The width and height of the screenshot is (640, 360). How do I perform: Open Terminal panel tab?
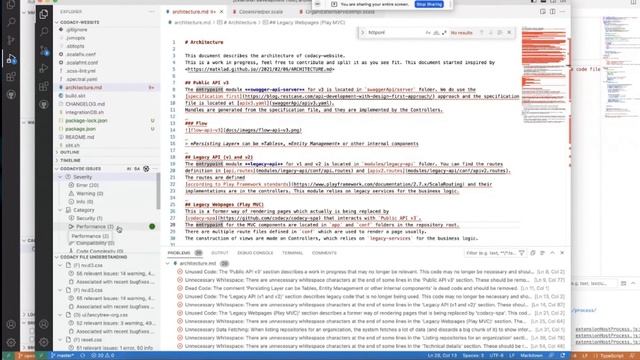[292, 253]
